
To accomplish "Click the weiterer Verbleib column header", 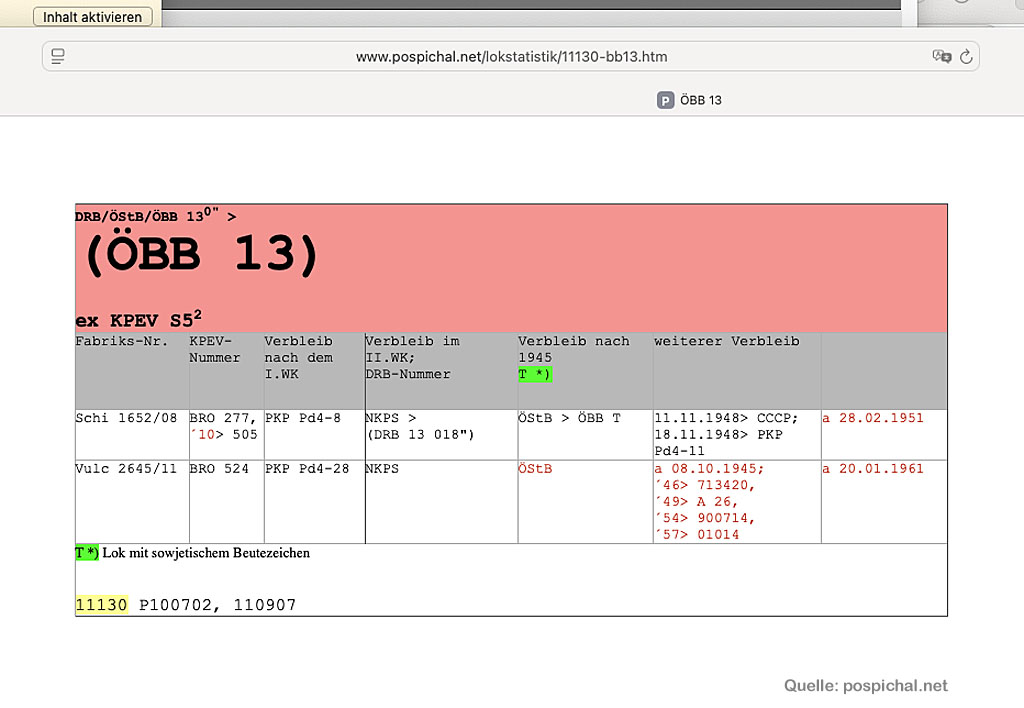I will coord(726,341).
